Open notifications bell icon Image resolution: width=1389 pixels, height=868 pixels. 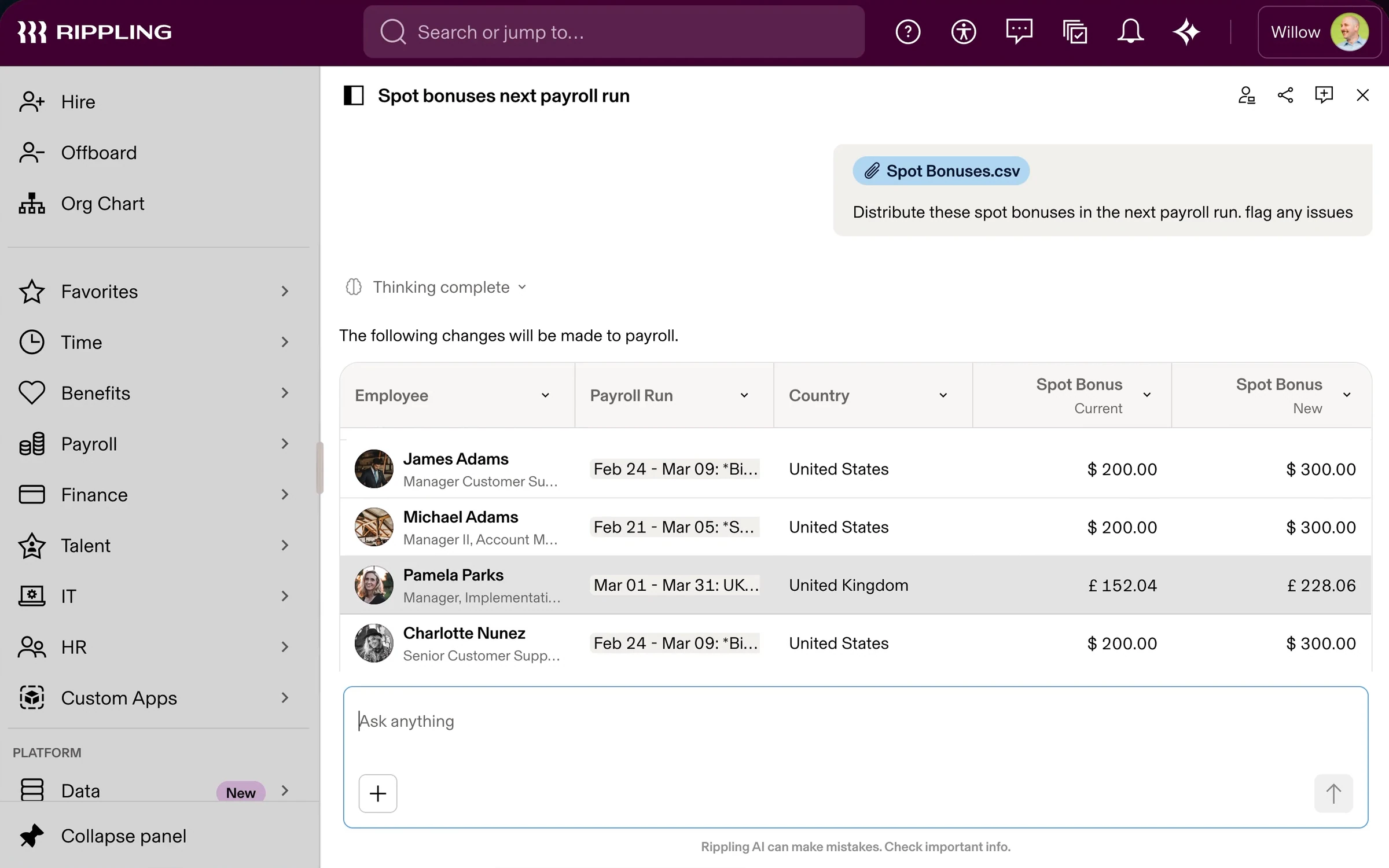click(x=1130, y=31)
